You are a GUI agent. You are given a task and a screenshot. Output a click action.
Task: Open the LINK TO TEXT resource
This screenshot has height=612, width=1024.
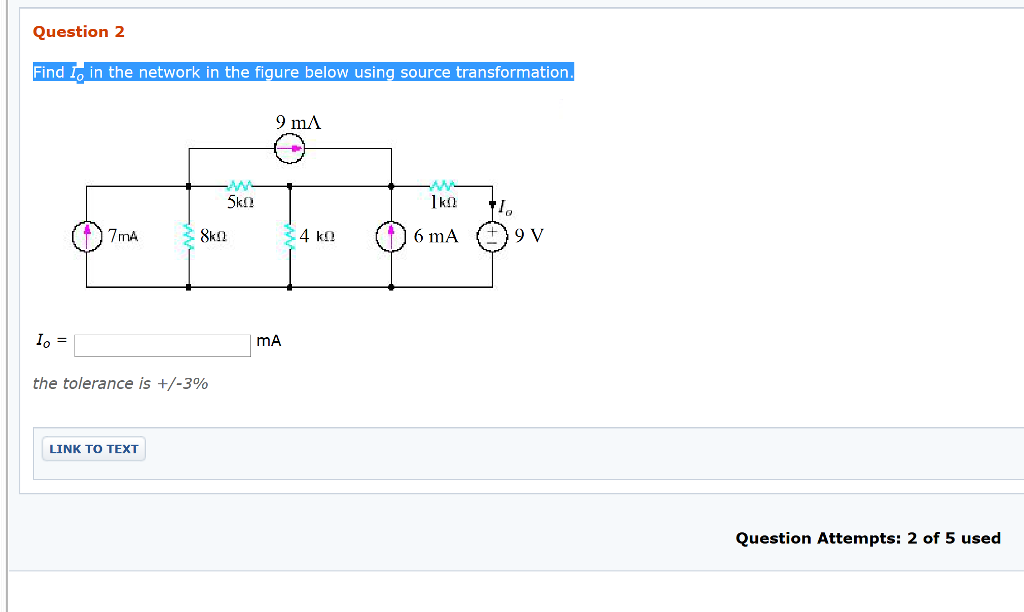[x=93, y=448]
